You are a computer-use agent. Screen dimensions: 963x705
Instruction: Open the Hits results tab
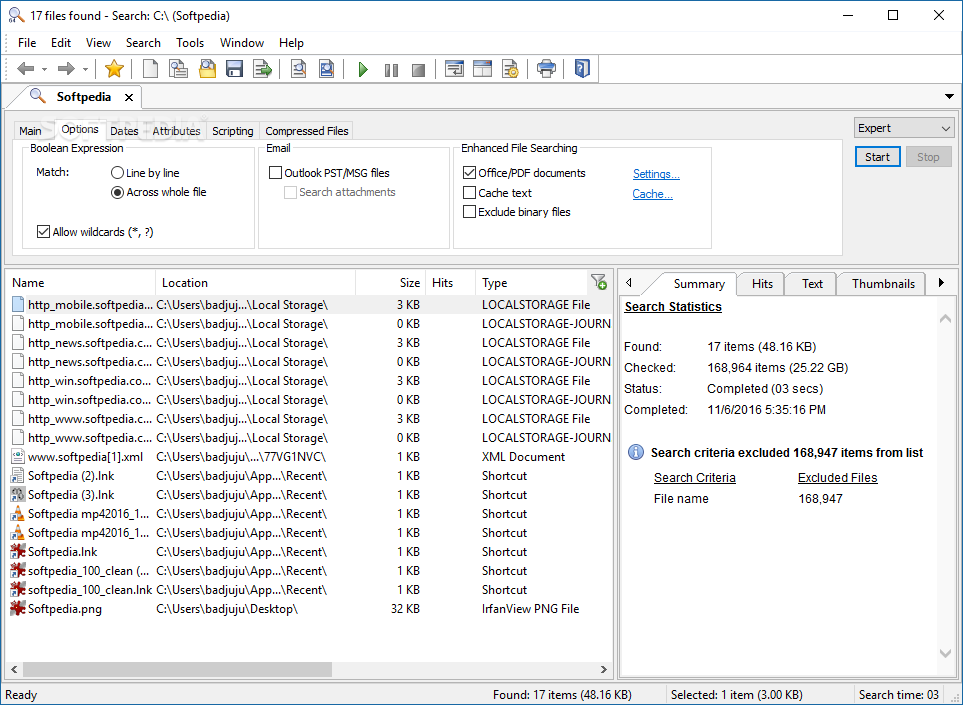click(762, 284)
